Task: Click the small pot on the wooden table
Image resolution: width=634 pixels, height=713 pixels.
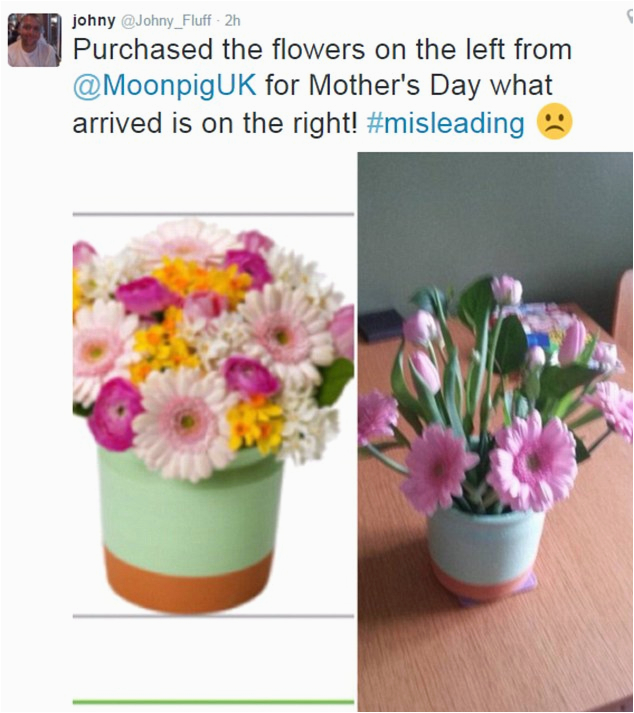Action: [x=485, y=551]
